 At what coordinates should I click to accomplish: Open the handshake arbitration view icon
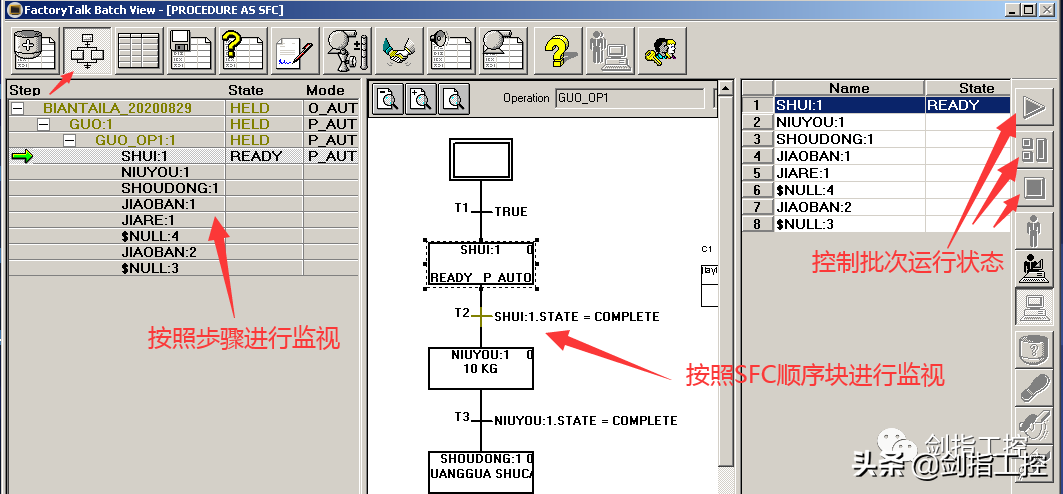click(x=400, y=48)
